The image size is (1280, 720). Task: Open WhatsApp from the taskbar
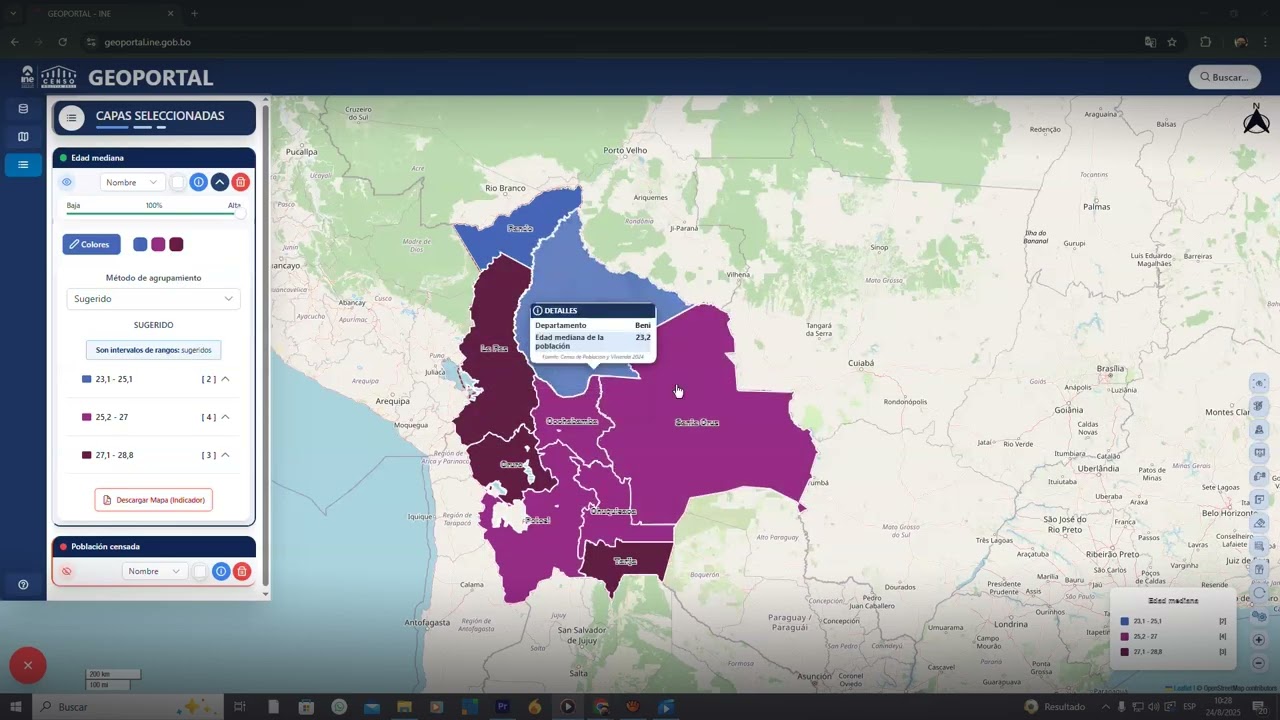340,707
